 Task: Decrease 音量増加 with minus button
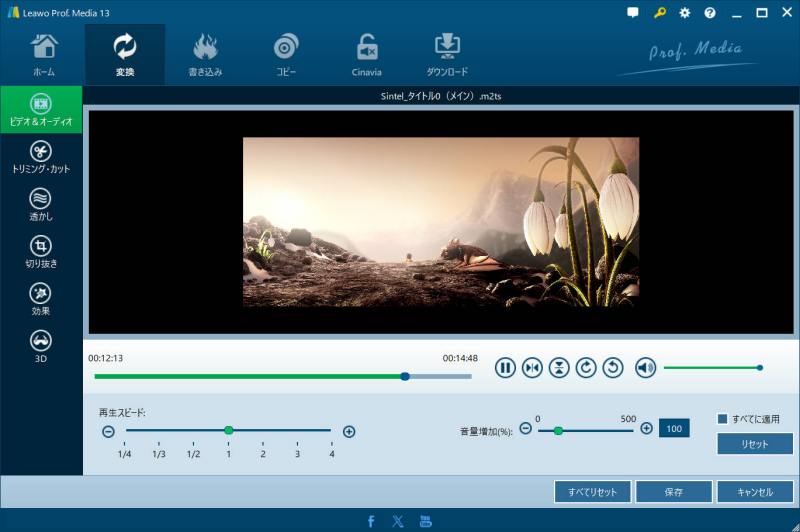pos(526,428)
